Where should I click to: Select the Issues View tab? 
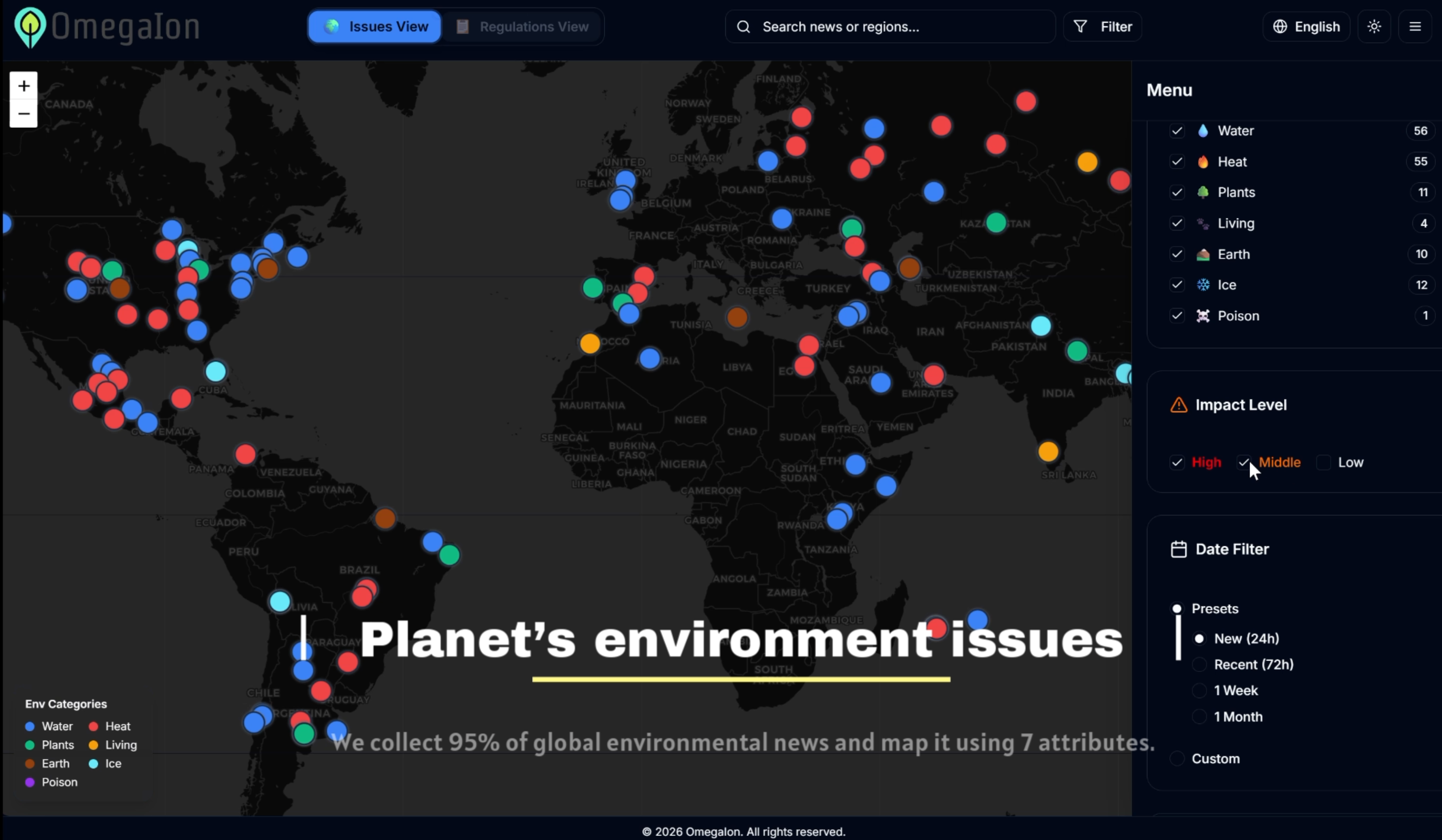(x=375, y=27)
